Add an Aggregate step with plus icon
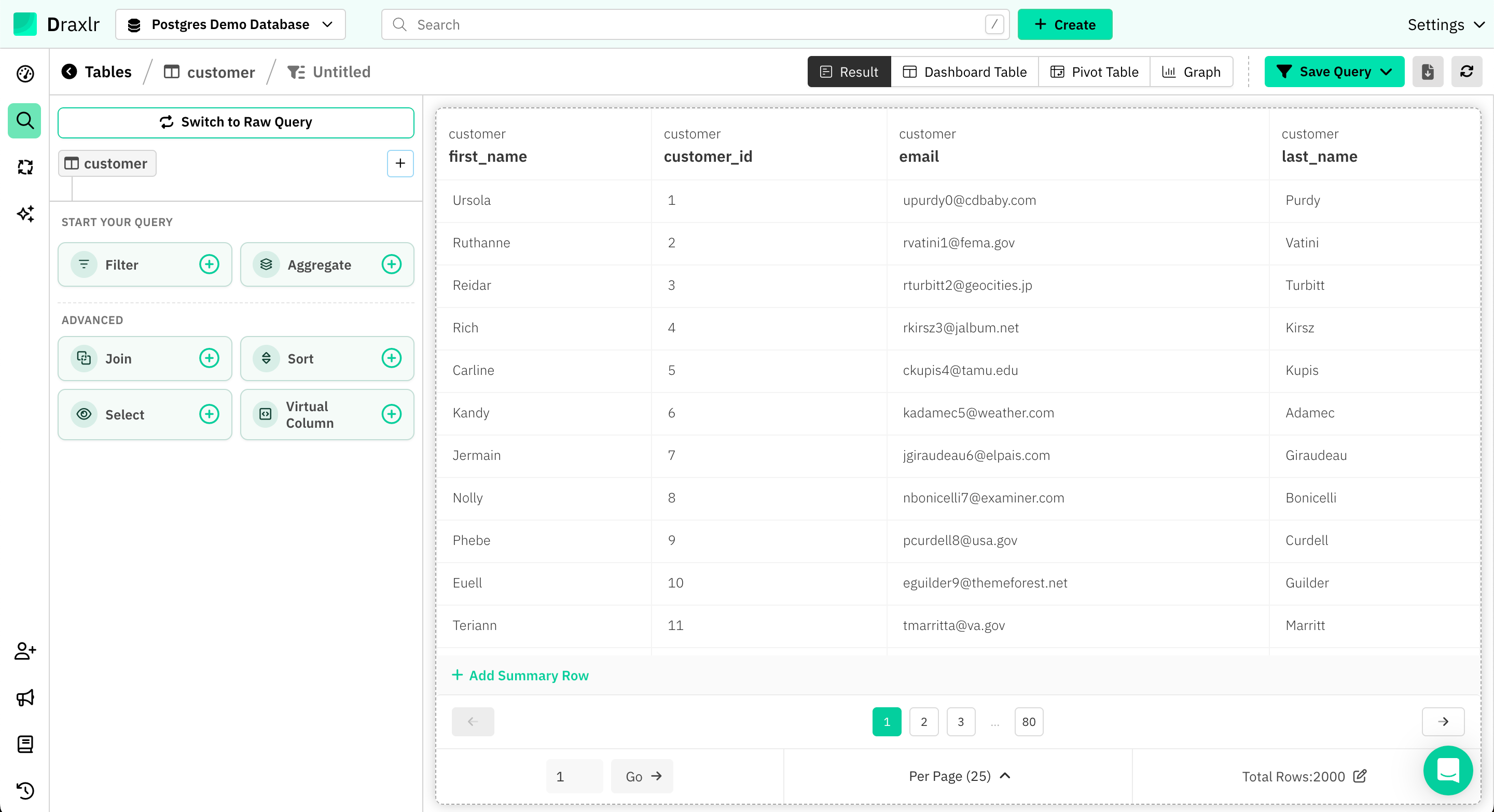Image resolution: width=1494 pixels, height=812 pixels. click(x=392, y=264)
